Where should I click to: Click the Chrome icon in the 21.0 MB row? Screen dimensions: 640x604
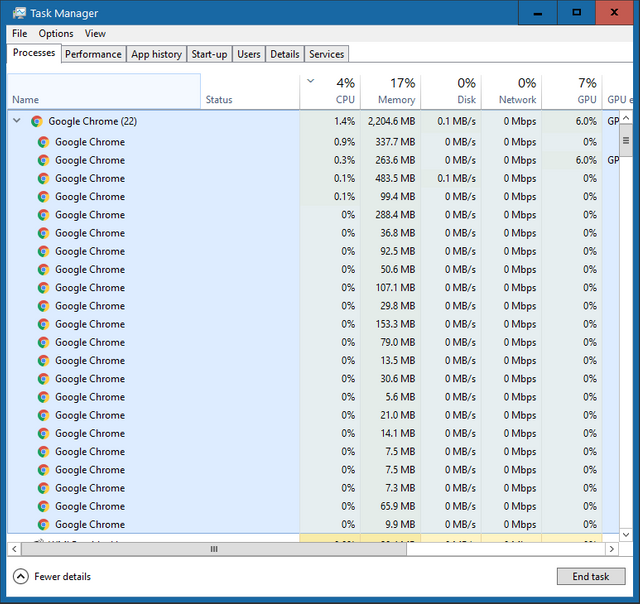(x=43, y=415)
